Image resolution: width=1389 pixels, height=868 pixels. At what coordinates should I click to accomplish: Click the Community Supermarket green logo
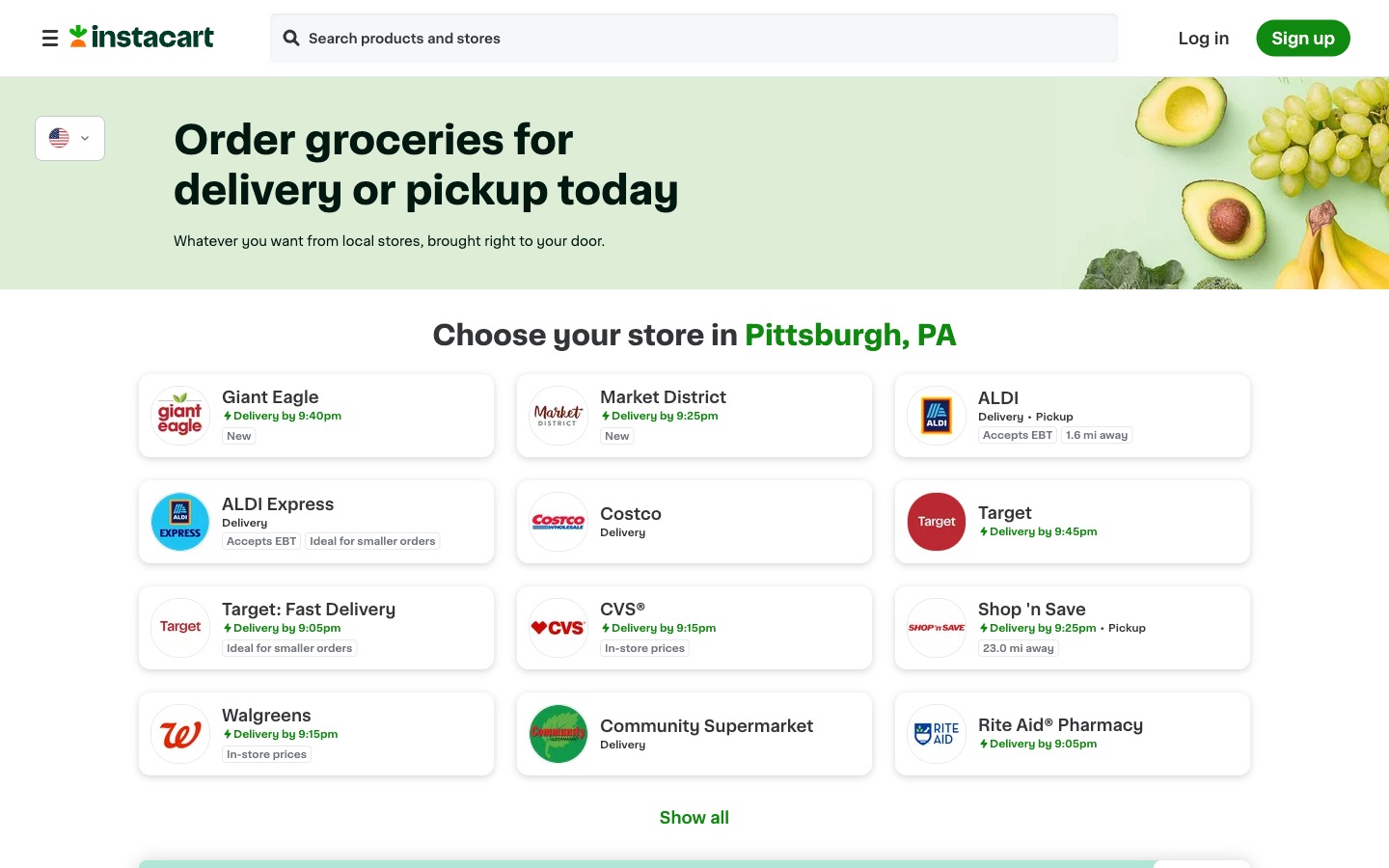click(558, 734)
